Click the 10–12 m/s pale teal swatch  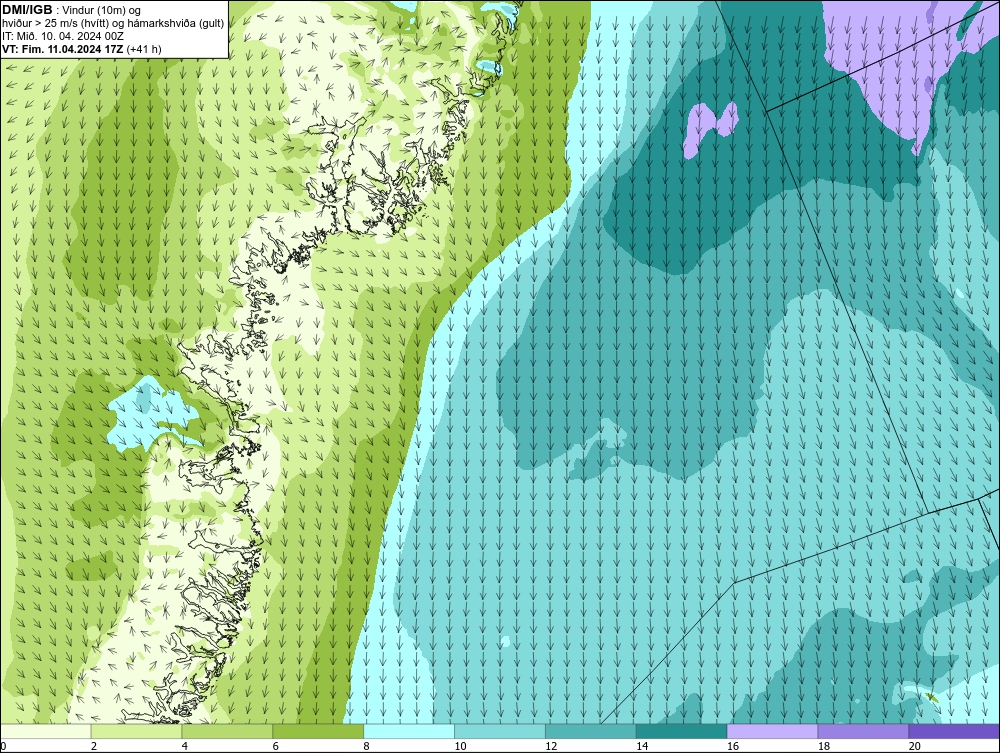pos(500,731)
